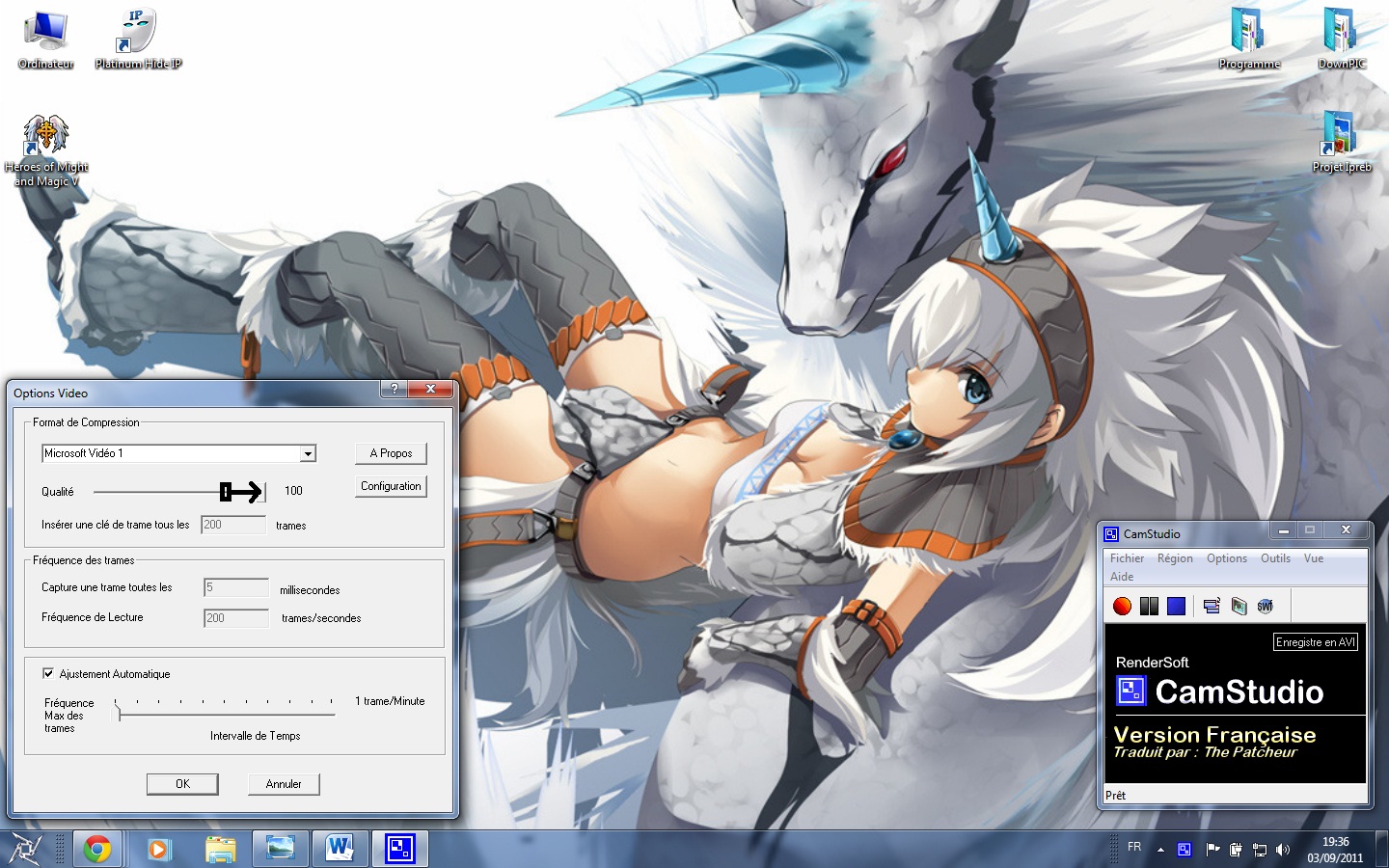
Task: Click the blue Stop recording icon
Action: (x=1176, y=606)
